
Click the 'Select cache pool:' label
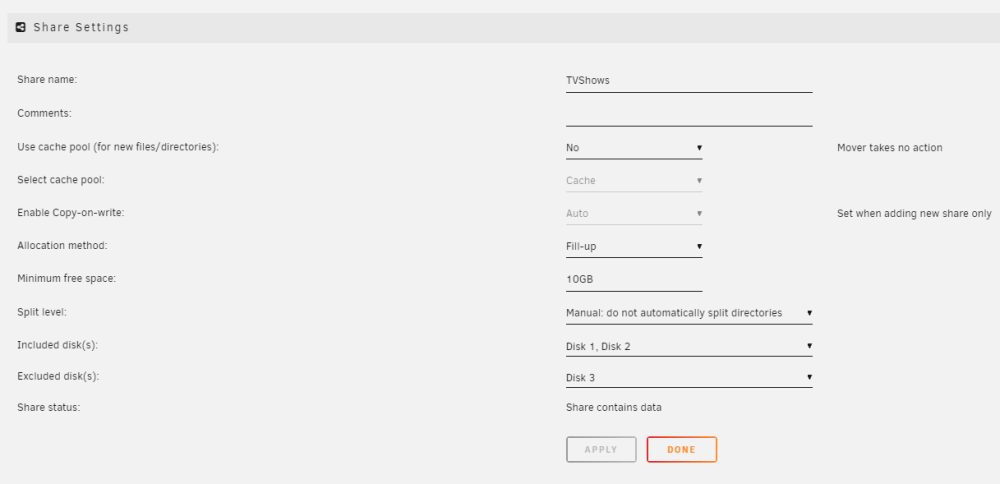pos(61,180)
